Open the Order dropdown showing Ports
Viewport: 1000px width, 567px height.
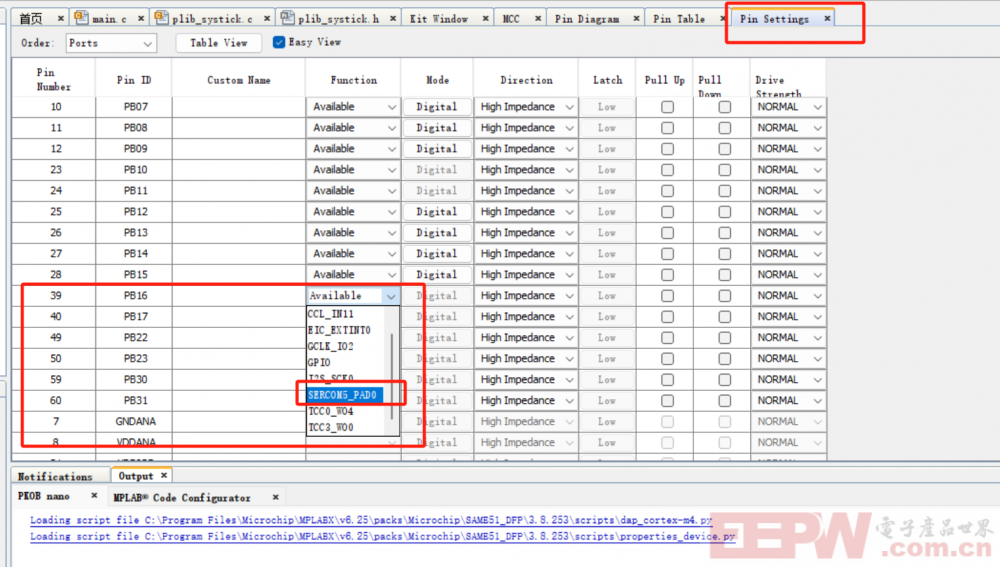tap(111, 43)
